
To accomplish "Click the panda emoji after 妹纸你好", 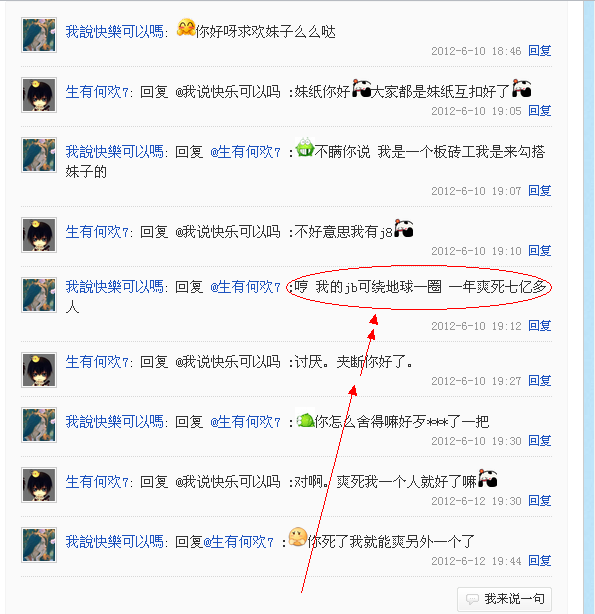I will click(x=362, y=88).
